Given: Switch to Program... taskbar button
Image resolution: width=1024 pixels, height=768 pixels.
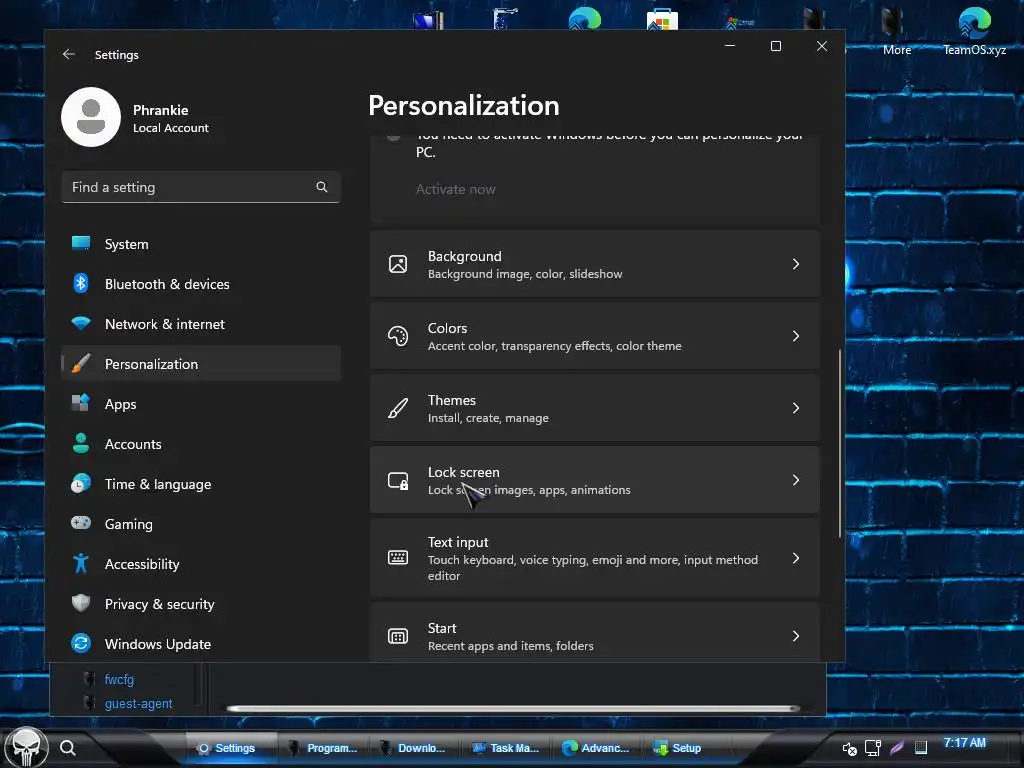Looking at the screenshot, I should click(325, 748).
